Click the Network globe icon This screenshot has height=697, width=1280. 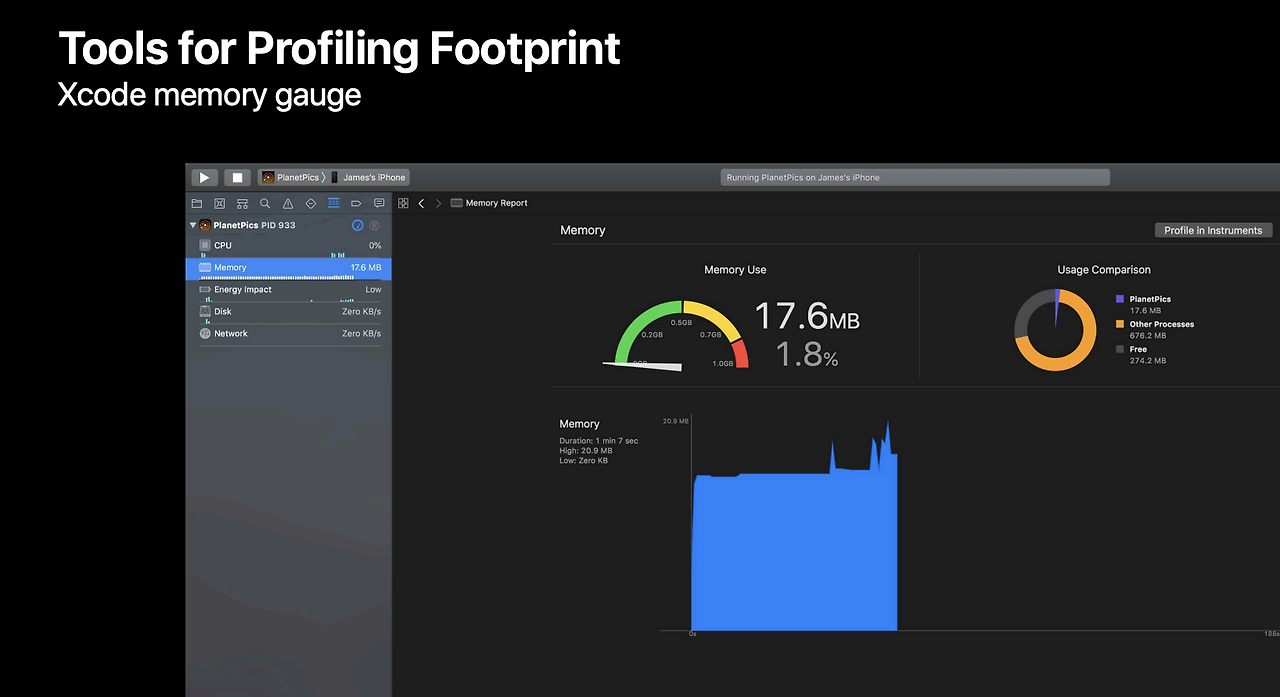(x=205, y=334)
